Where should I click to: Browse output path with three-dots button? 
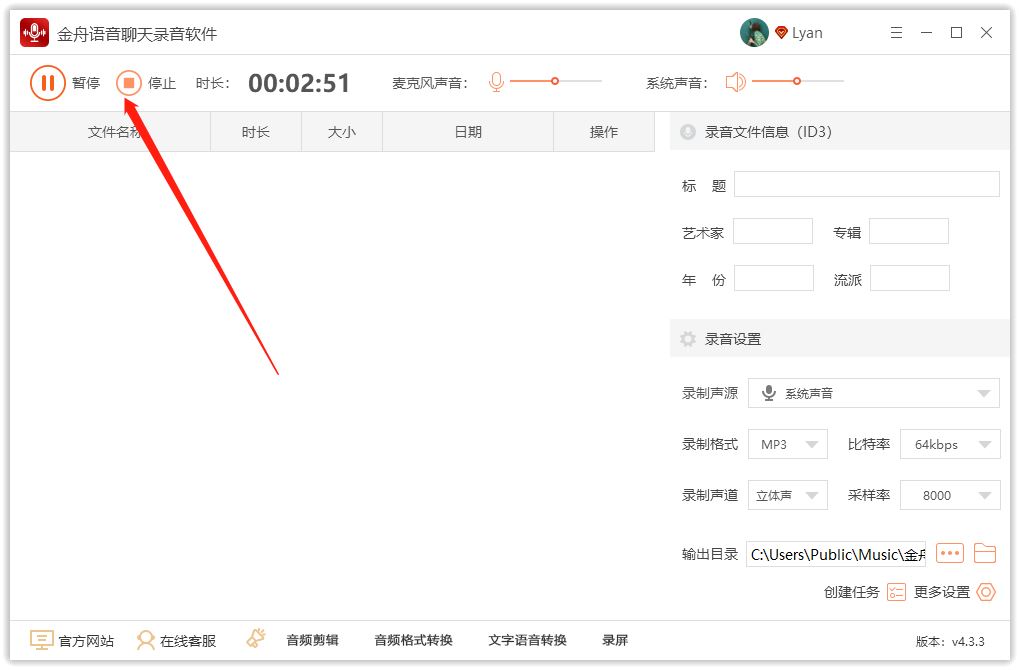[949, 553]
